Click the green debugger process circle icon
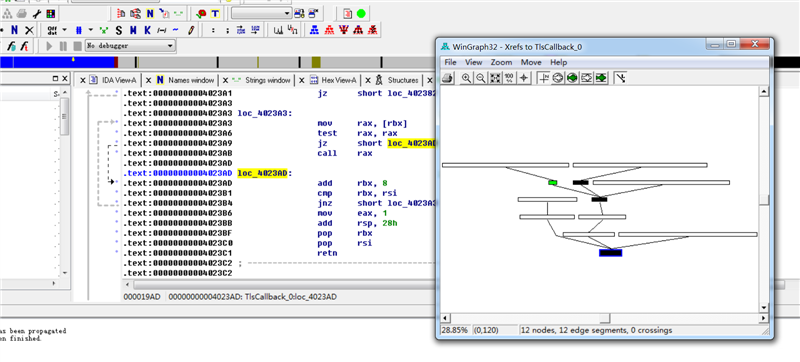Image resolution: width=800 pixels, height=362 pixels. [361, 14]
